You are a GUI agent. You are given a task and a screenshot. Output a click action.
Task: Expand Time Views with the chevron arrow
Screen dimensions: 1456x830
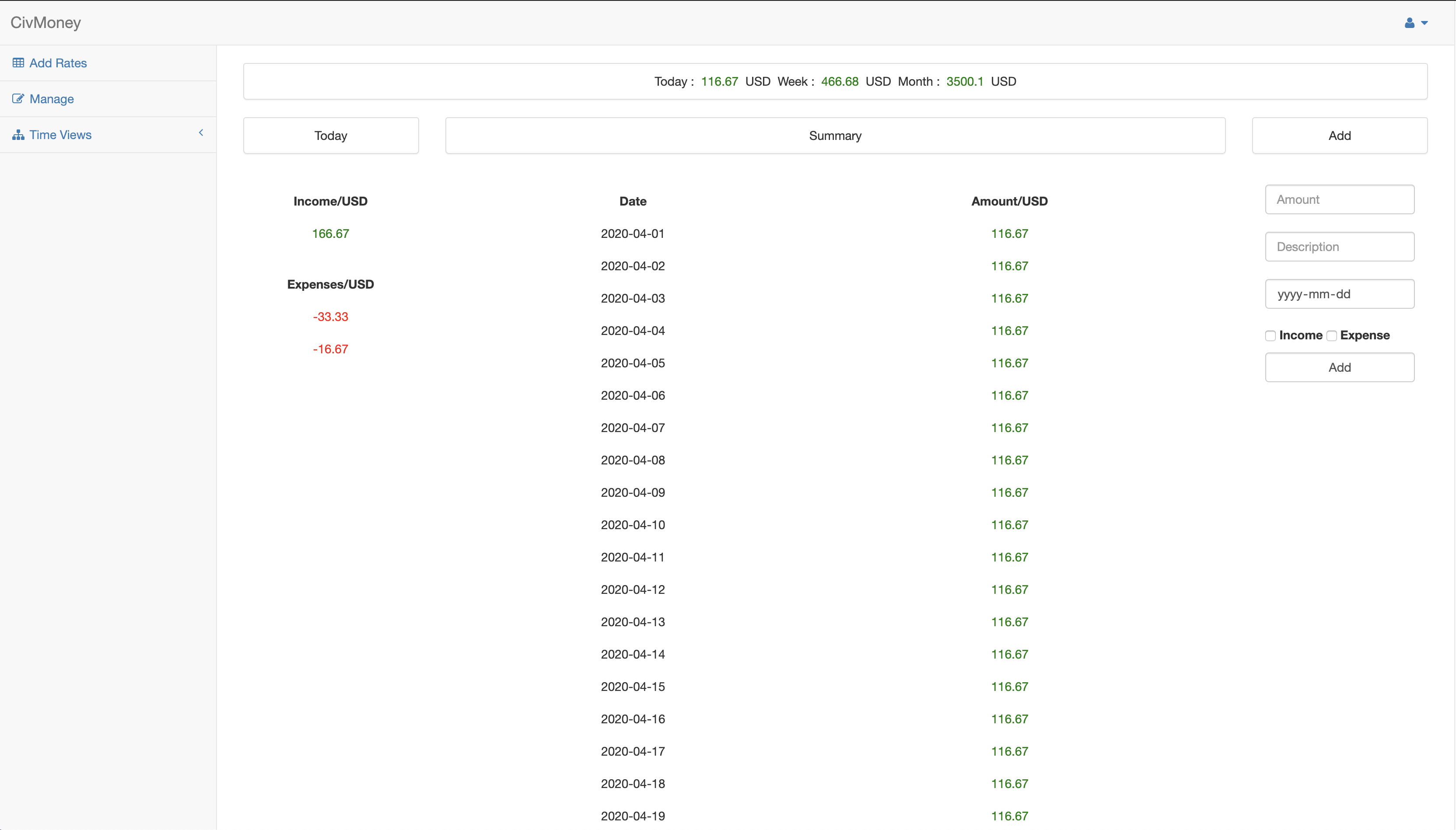[201, 133]
